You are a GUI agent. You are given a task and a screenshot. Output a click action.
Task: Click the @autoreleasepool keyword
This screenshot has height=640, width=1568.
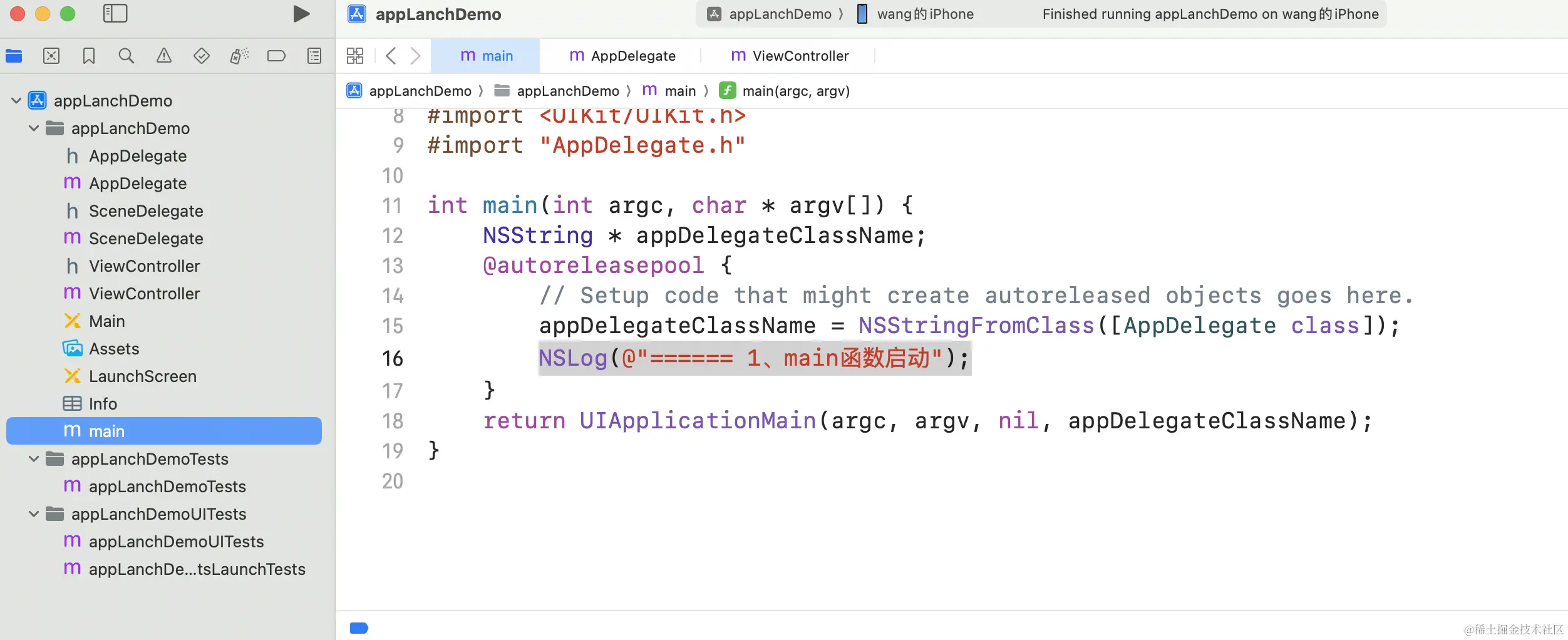pos(594,266)
